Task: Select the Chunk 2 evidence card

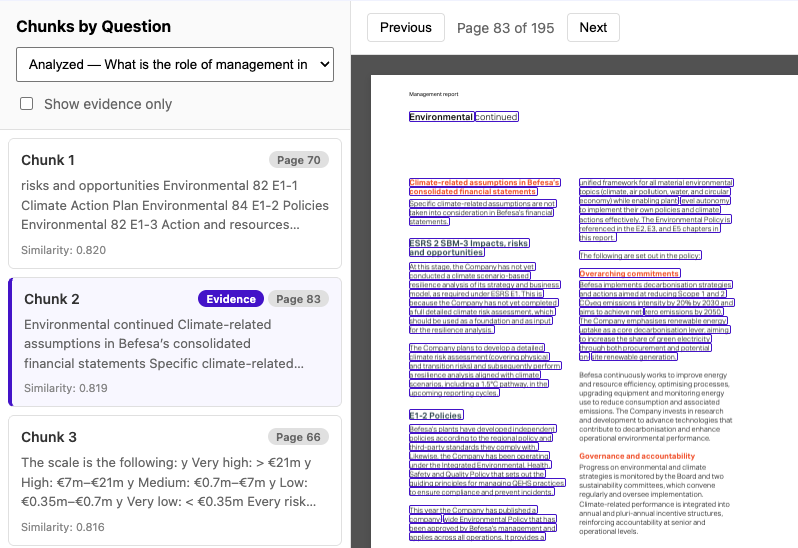Action: coord(175,342)
